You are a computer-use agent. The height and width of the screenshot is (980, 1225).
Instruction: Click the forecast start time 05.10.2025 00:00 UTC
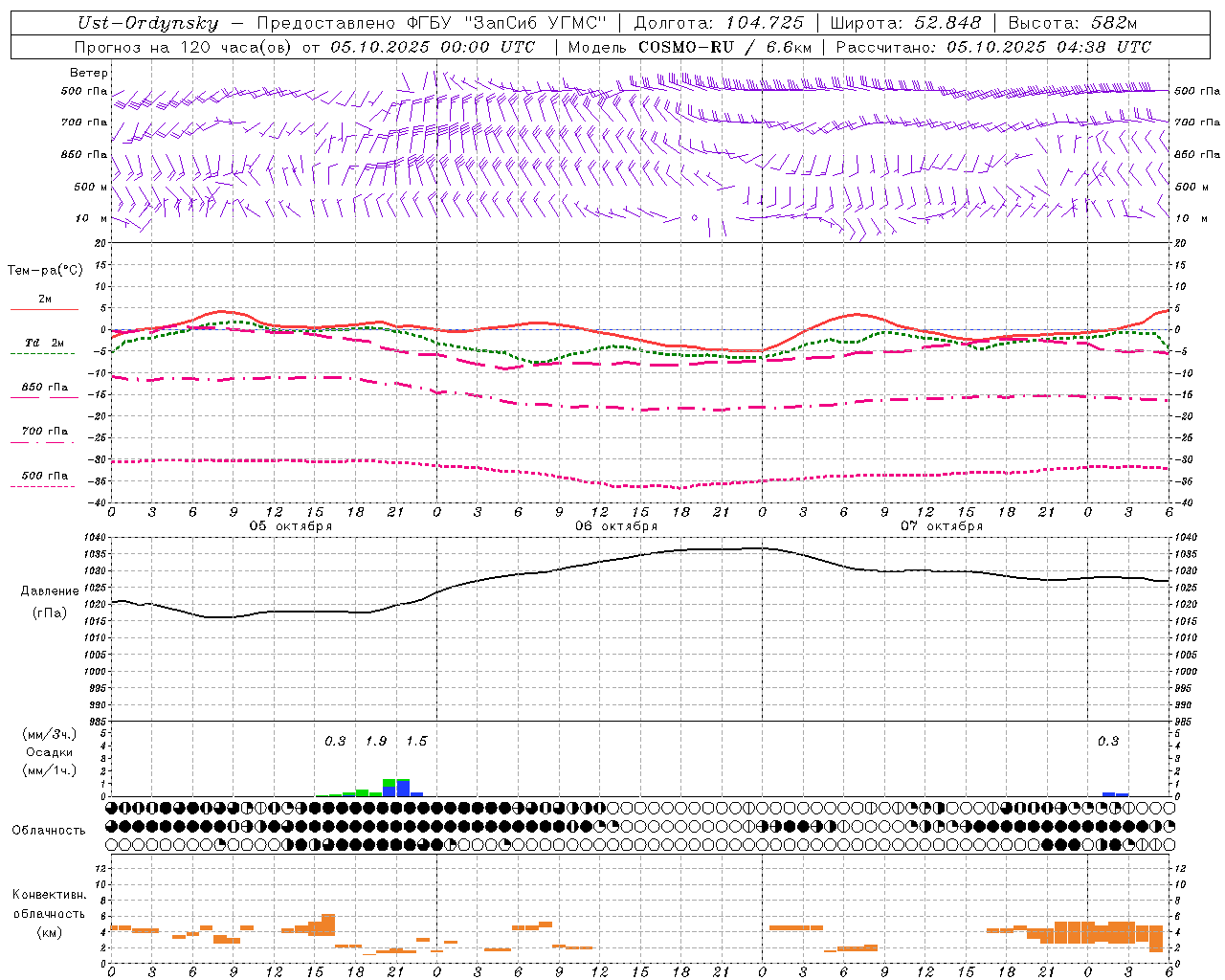tap(434, 47)
